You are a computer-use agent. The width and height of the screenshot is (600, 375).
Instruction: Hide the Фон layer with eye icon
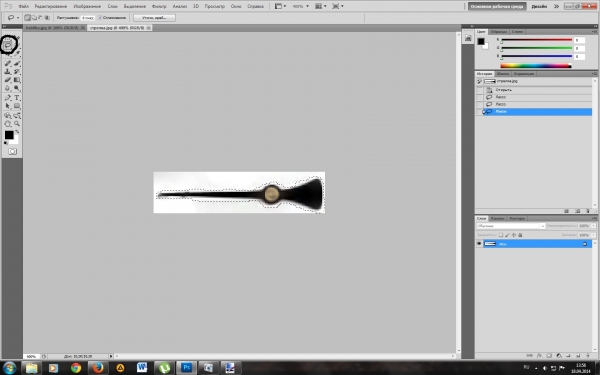(x=479, y=243)
